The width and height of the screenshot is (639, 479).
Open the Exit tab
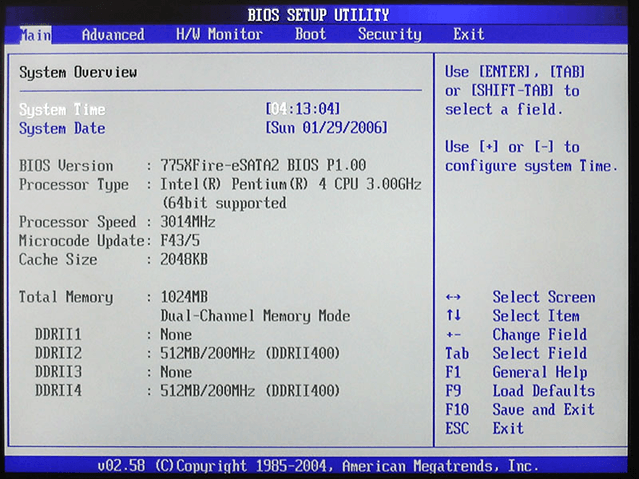pyautogui.click(x=468, y=34)
